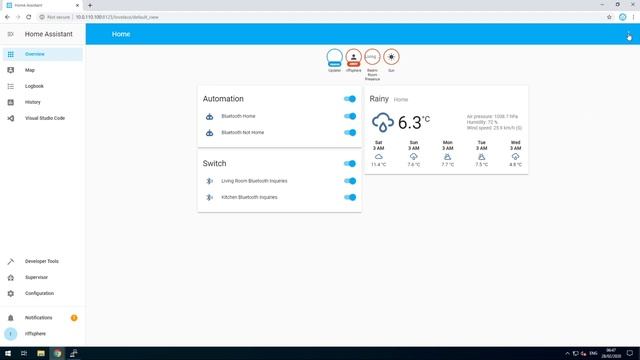Open File Explorer from the taskbar

tap(41, 353)
